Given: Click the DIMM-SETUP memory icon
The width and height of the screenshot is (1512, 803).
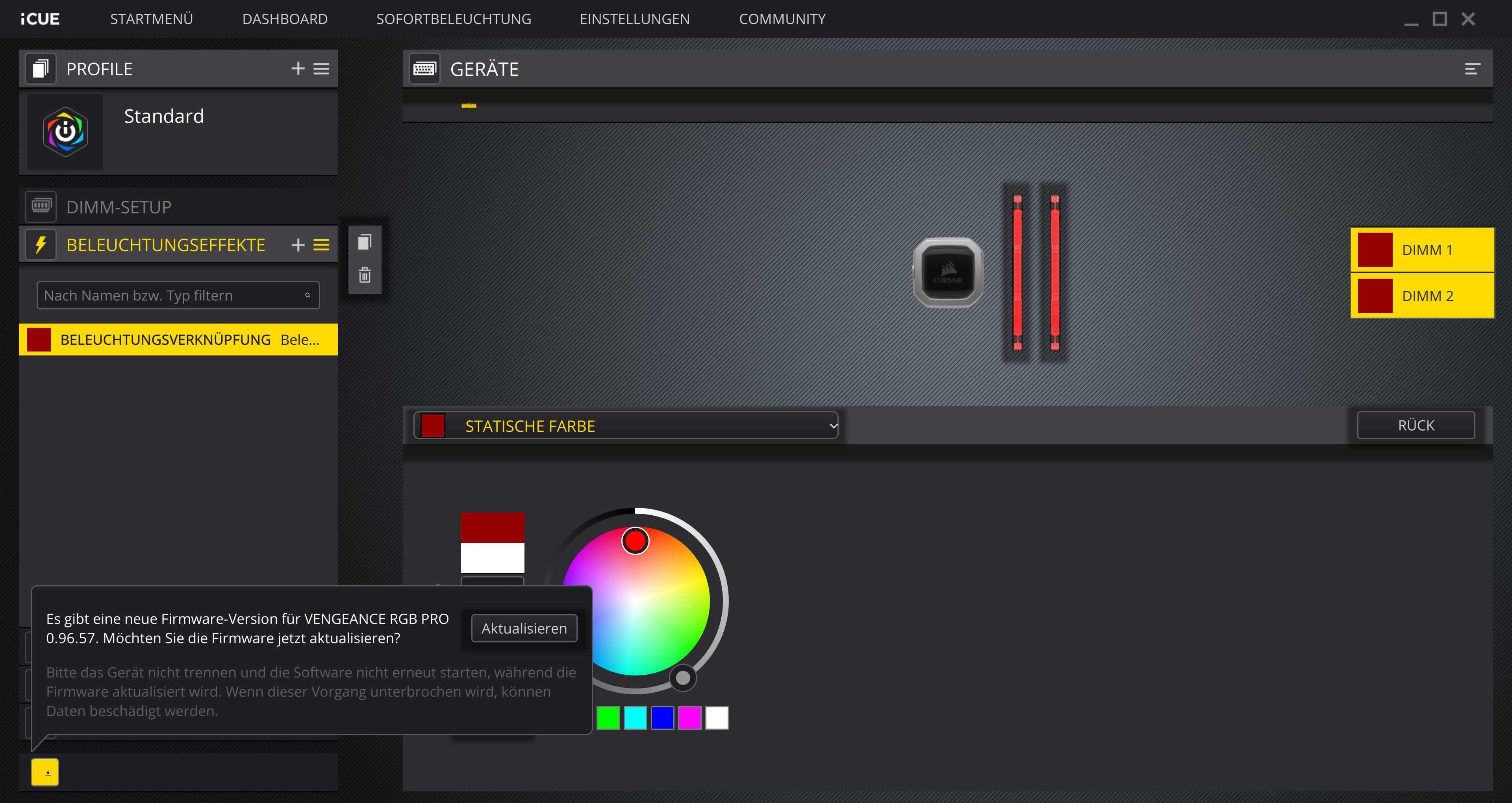Looking at the screenshot, I should click(x=41, y=206).
